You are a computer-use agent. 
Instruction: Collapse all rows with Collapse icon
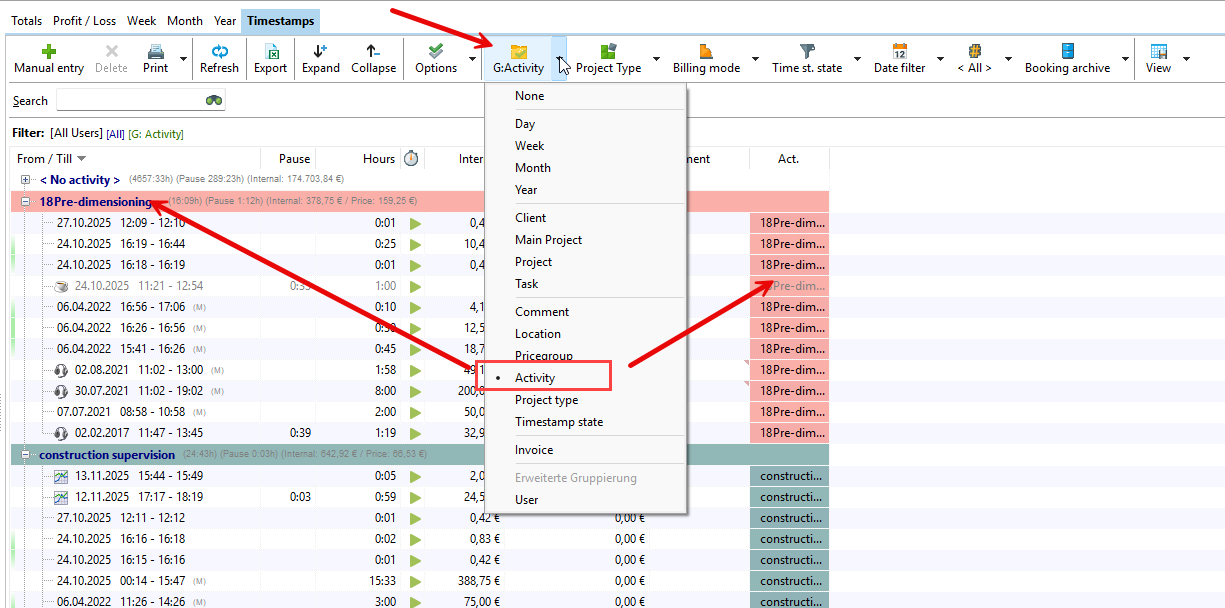(x=373, y=52)
